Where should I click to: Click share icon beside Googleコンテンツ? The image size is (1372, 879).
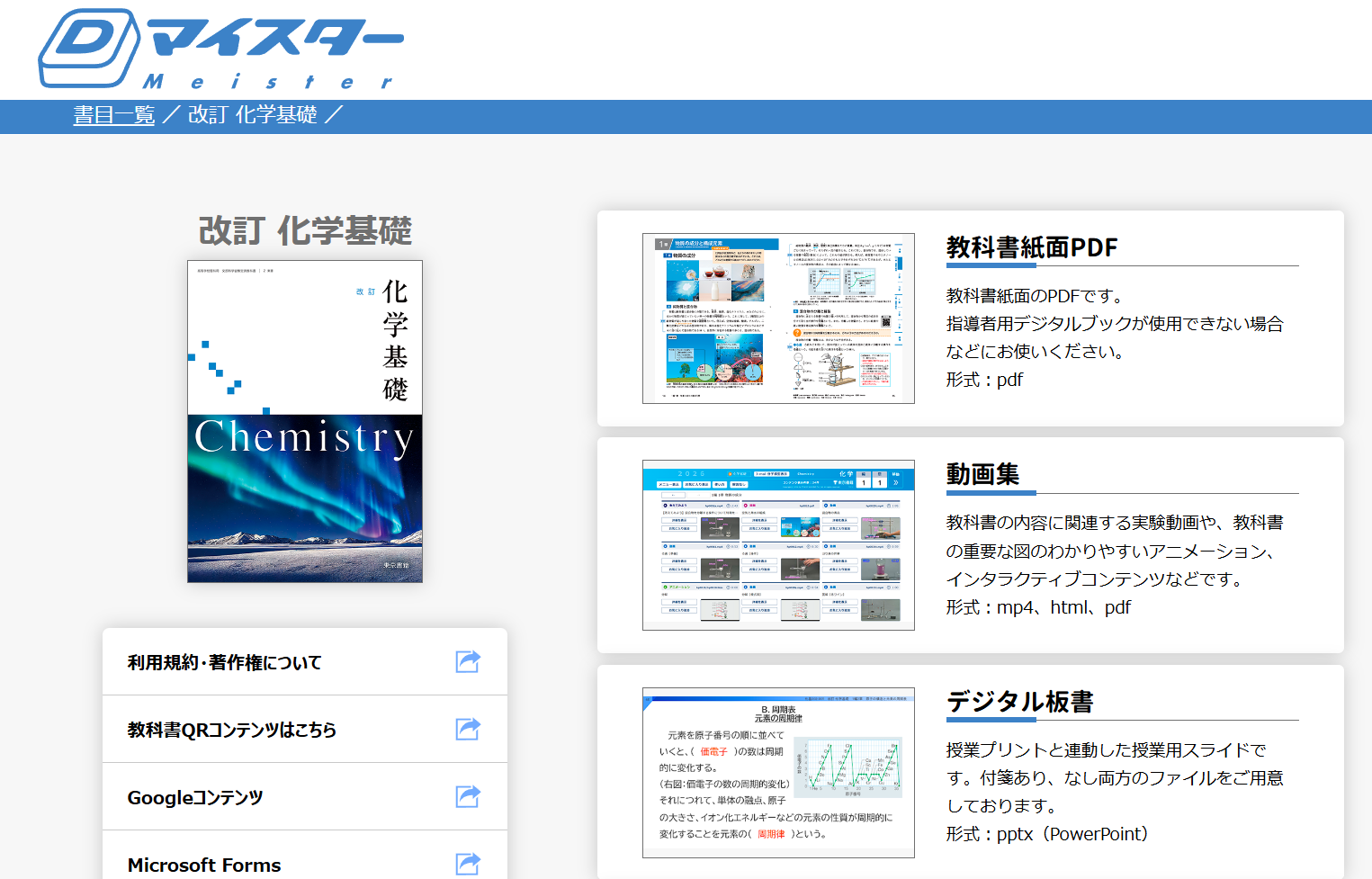pyautogui.click(x=468, y=796)
